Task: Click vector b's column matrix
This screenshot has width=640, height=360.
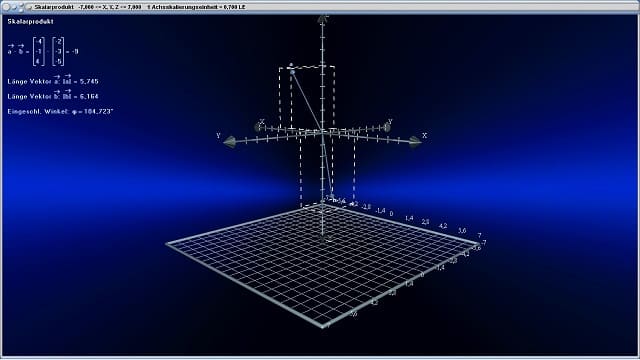Action: pyautogui.click(x=58, y=51)
